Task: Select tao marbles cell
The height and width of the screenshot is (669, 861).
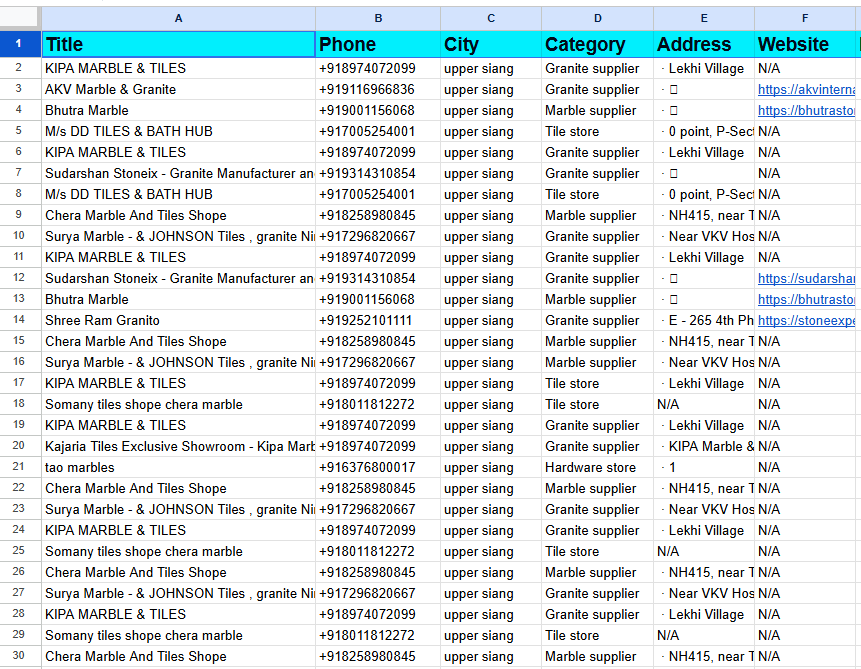Action: (178, 467)
